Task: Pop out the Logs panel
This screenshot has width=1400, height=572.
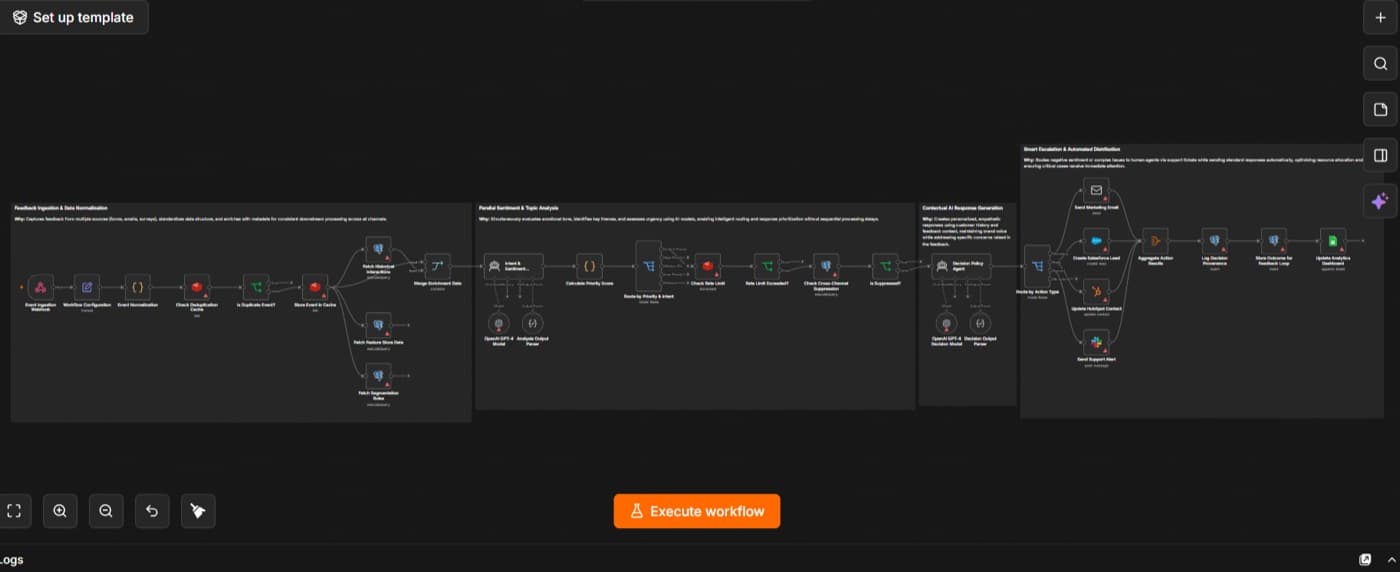Action: 1366,560
